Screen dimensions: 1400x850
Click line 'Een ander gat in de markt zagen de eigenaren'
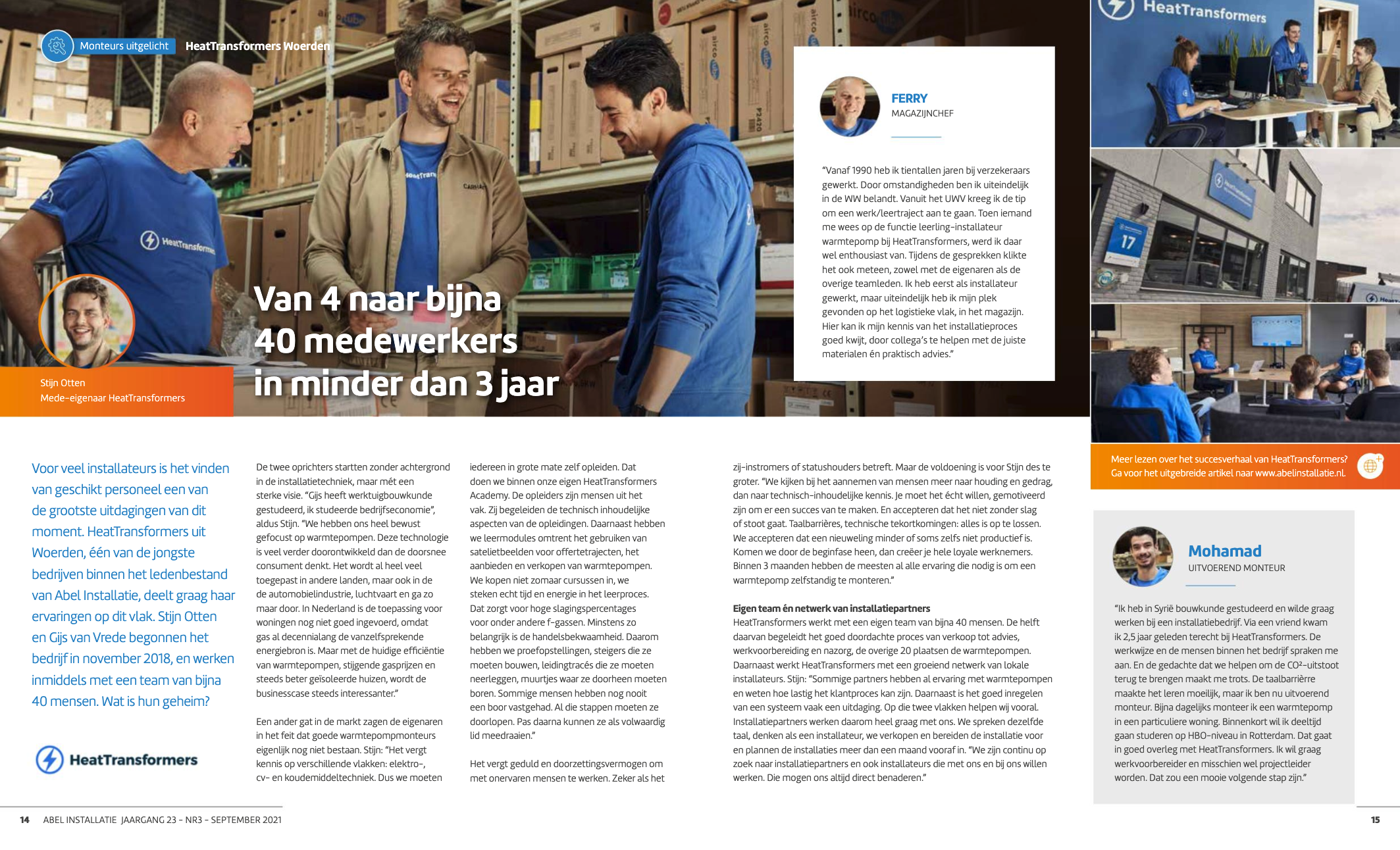(349, 722)
